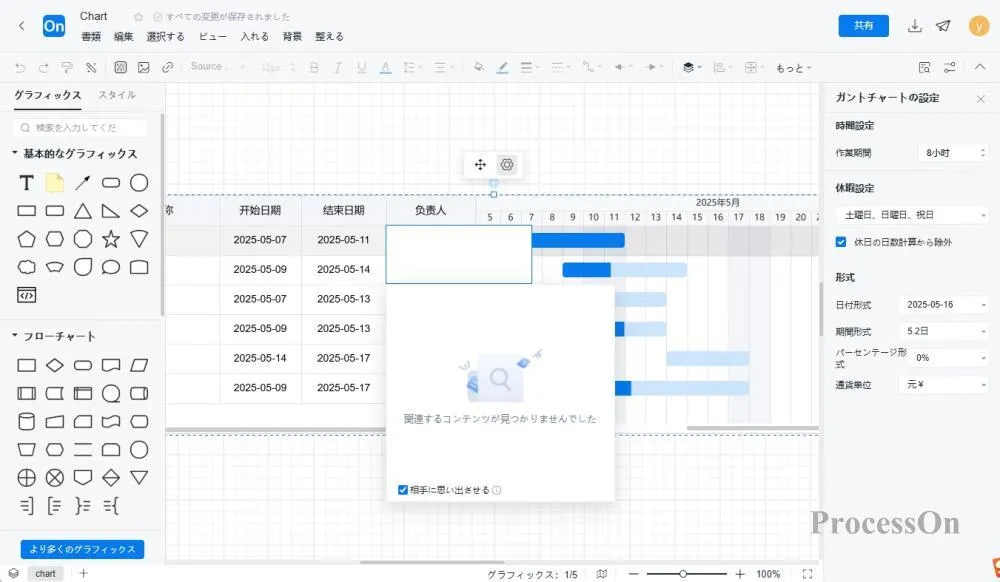Open the period format '5.2日' dropdown
This screenshot has height=582, width=1000.
click(944, 331)
